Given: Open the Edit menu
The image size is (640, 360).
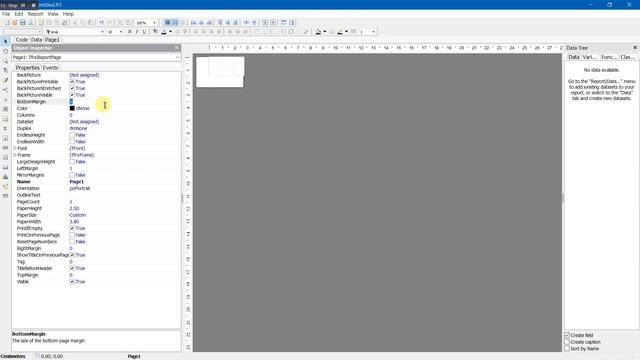Looking at the screenshot, I should (19, 14).
